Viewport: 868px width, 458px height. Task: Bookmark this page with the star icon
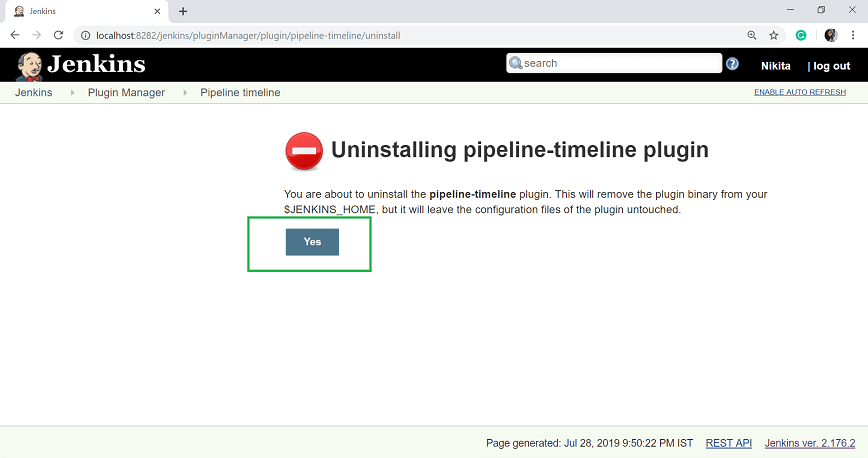tap(773, 35)
